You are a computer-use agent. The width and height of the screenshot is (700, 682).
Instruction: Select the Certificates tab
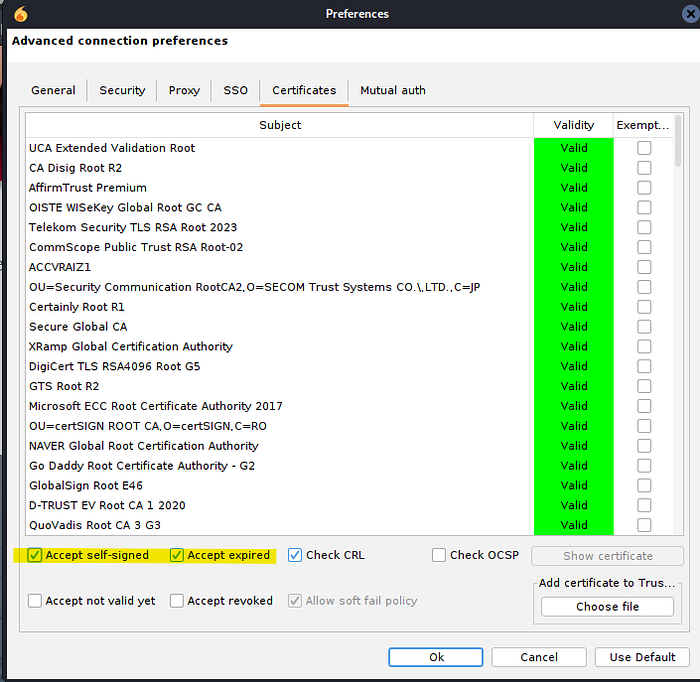coord(304,90)
